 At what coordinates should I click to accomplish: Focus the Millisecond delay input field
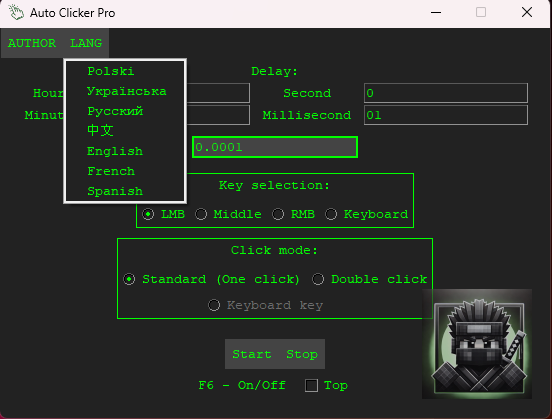[x=446, y=115]
